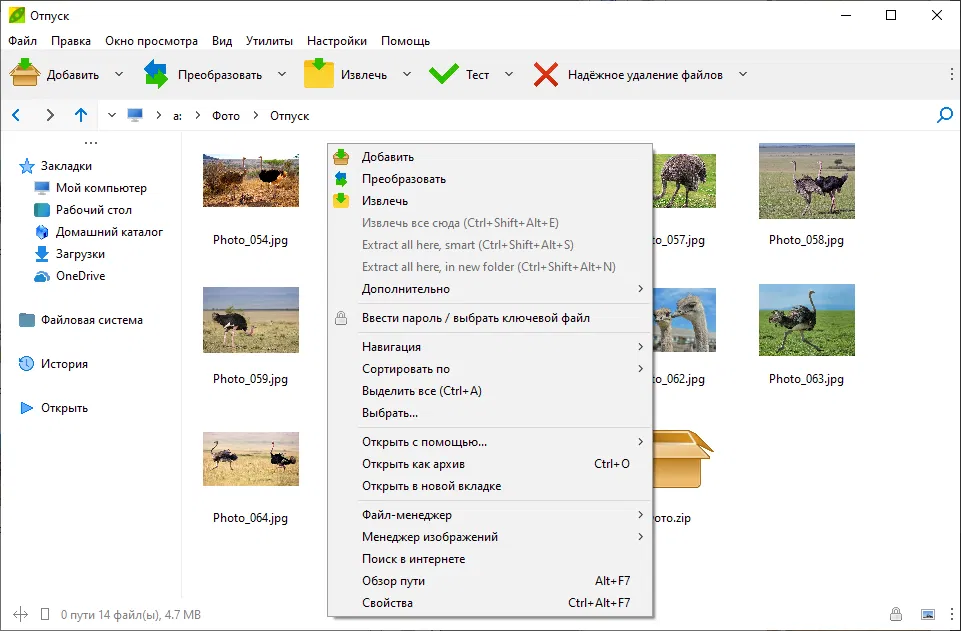The image size is (961, 631).
Task: Select the Photo_058.jpg thumbnail
Action: click(807, 181)
